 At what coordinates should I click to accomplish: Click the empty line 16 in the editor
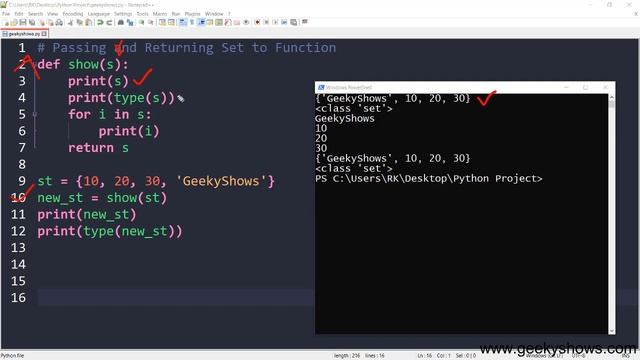[x=339, y=298]
